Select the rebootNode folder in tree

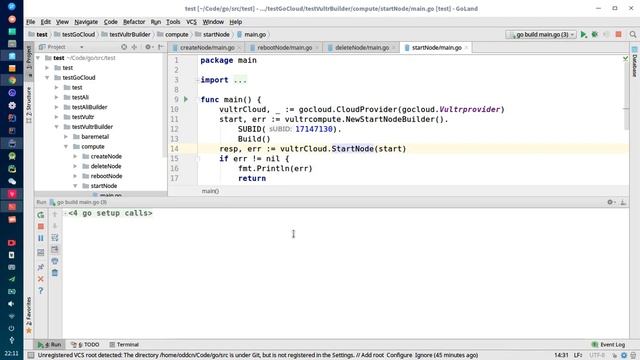click(x=106, y=176)
